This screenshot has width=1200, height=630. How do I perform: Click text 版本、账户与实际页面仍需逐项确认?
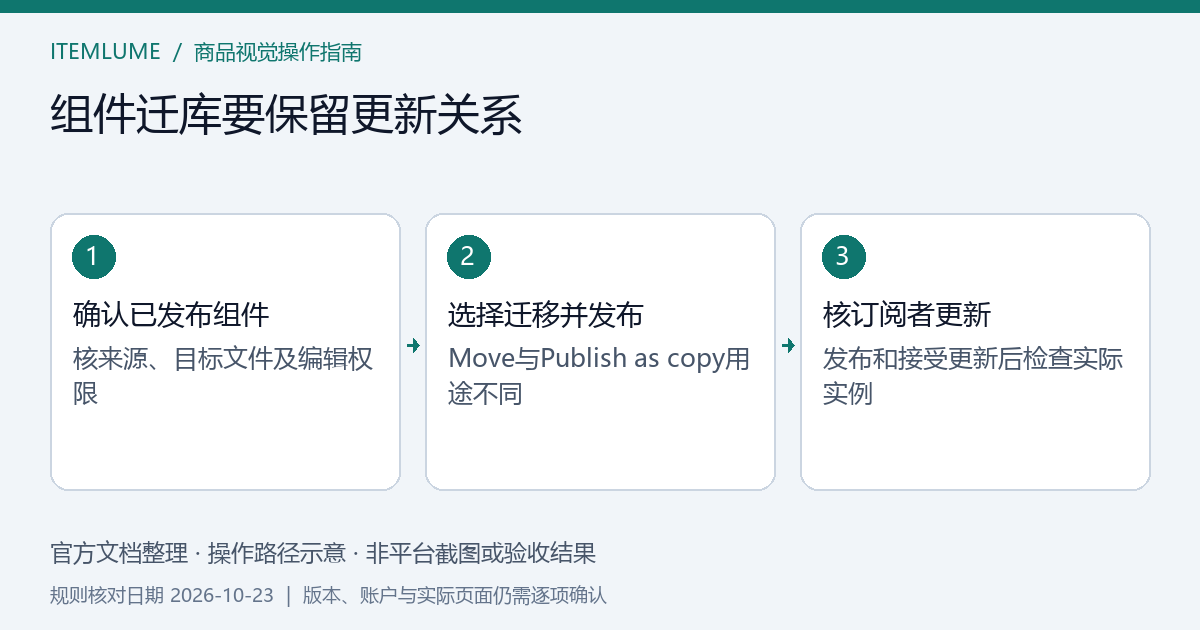point(455,595)
